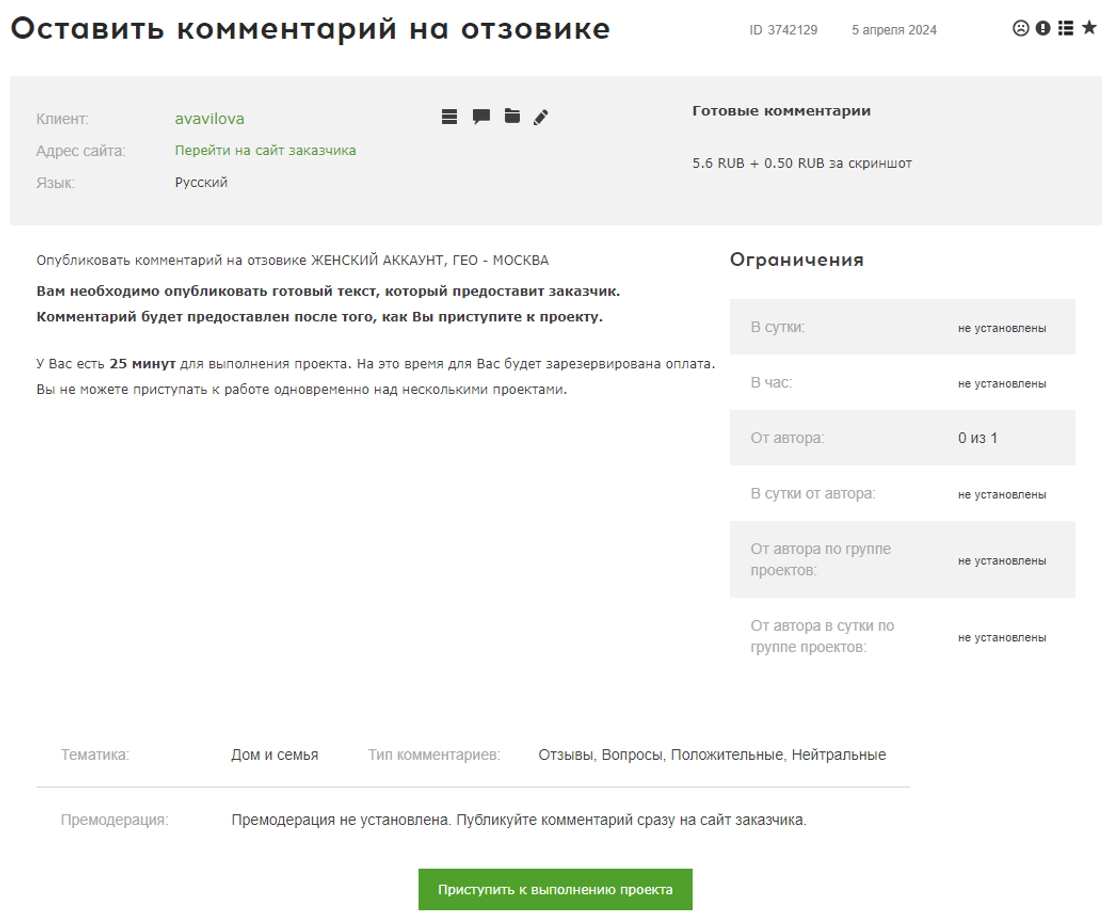Click the stacked lines icon beside client name

pos(449,117)
